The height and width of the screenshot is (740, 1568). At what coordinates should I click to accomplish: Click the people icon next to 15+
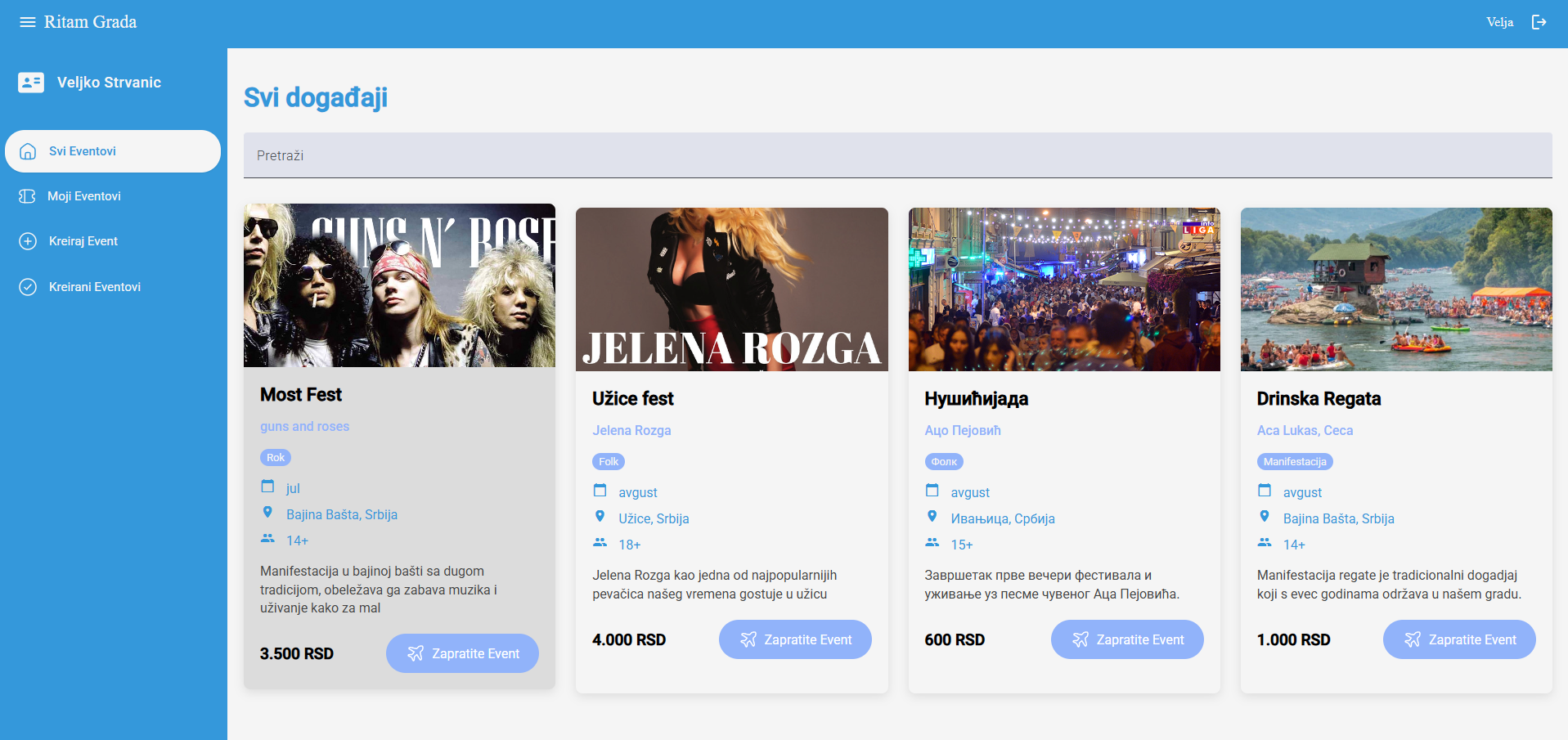932,542
